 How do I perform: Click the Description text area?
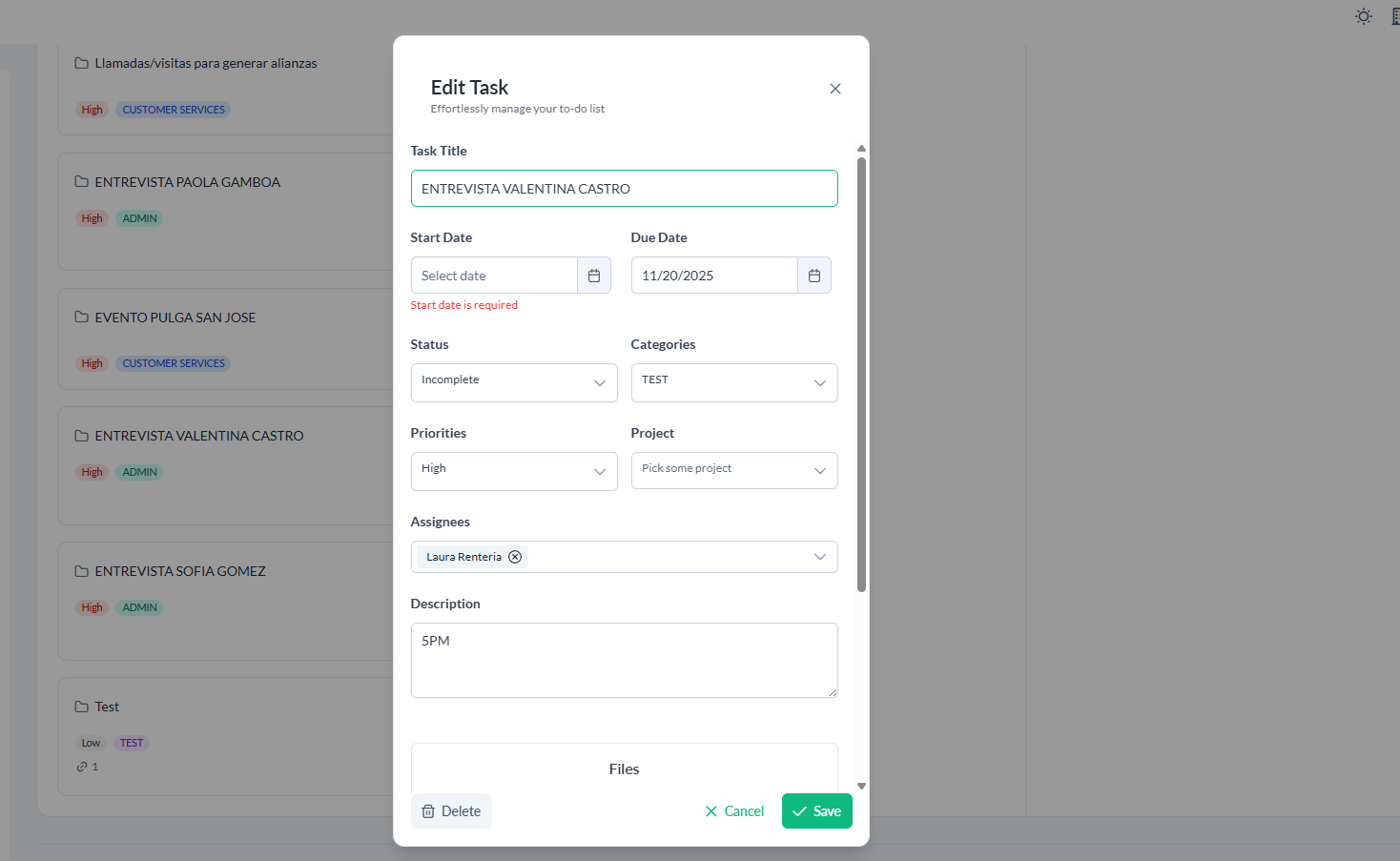(x=624, y=660)
